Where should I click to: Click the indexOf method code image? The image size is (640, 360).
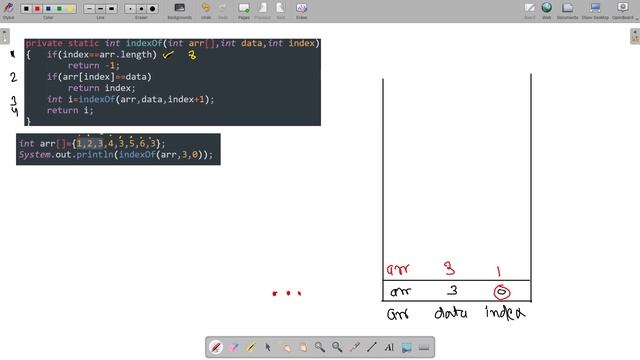click(172, 82)
